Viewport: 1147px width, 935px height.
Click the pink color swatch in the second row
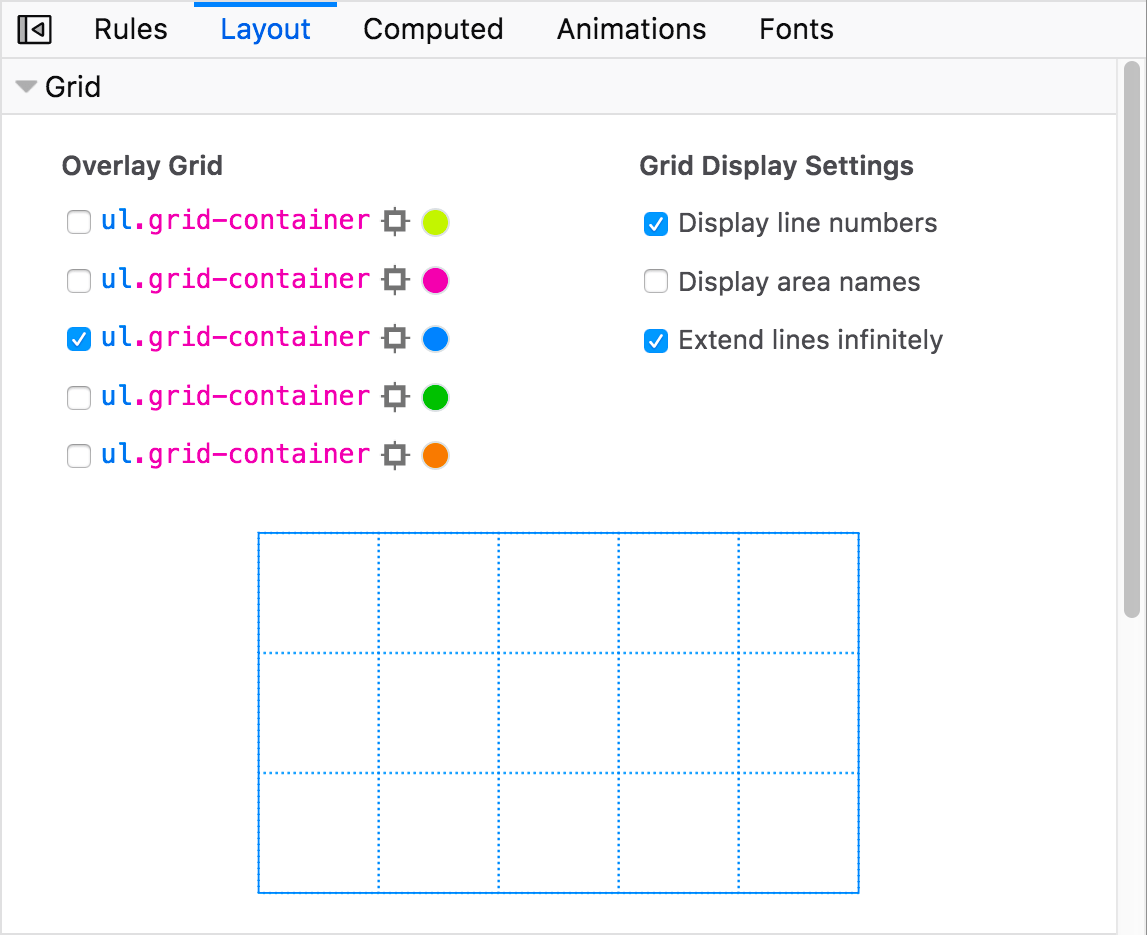point(434,280)
